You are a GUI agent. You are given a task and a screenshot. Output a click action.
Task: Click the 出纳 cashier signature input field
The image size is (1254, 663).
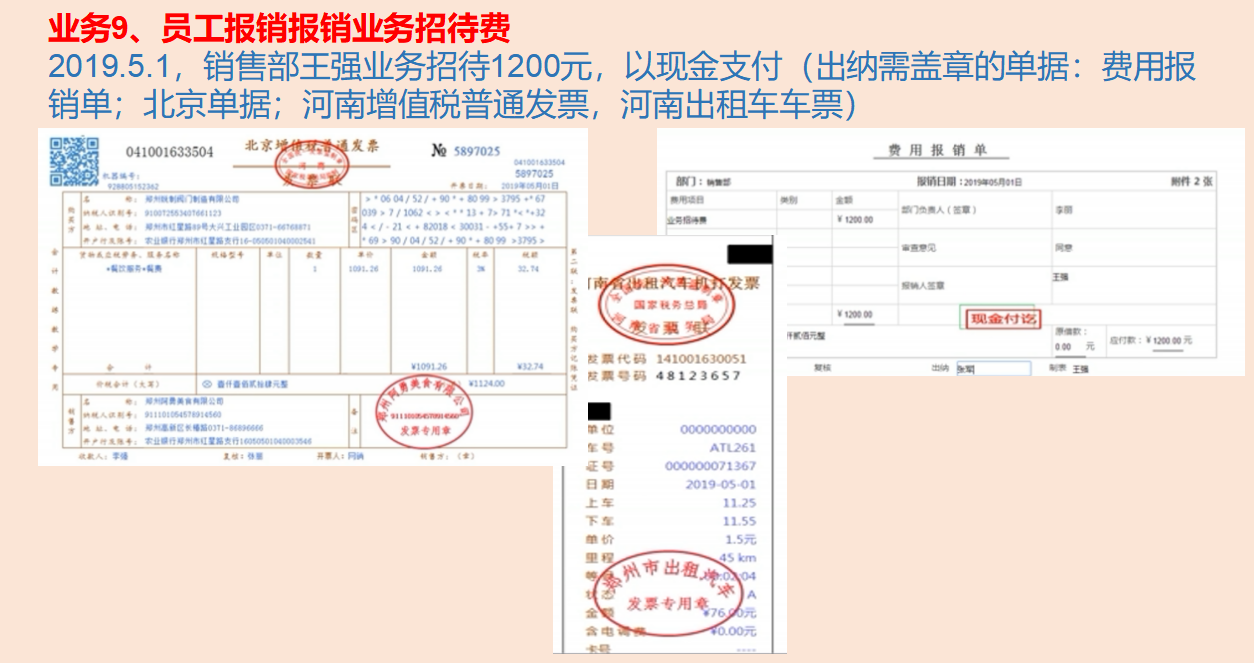[993, 368]
